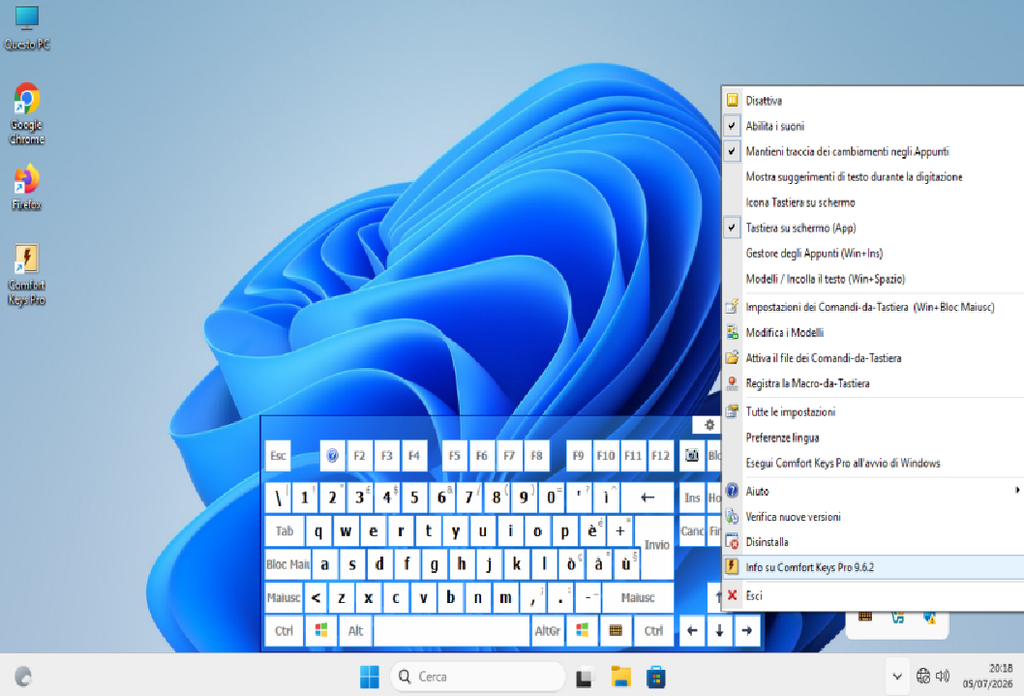Open Modelli / Incolla il testo (Win+Spazio)
1024x696 pixels.
click(873, 279)
